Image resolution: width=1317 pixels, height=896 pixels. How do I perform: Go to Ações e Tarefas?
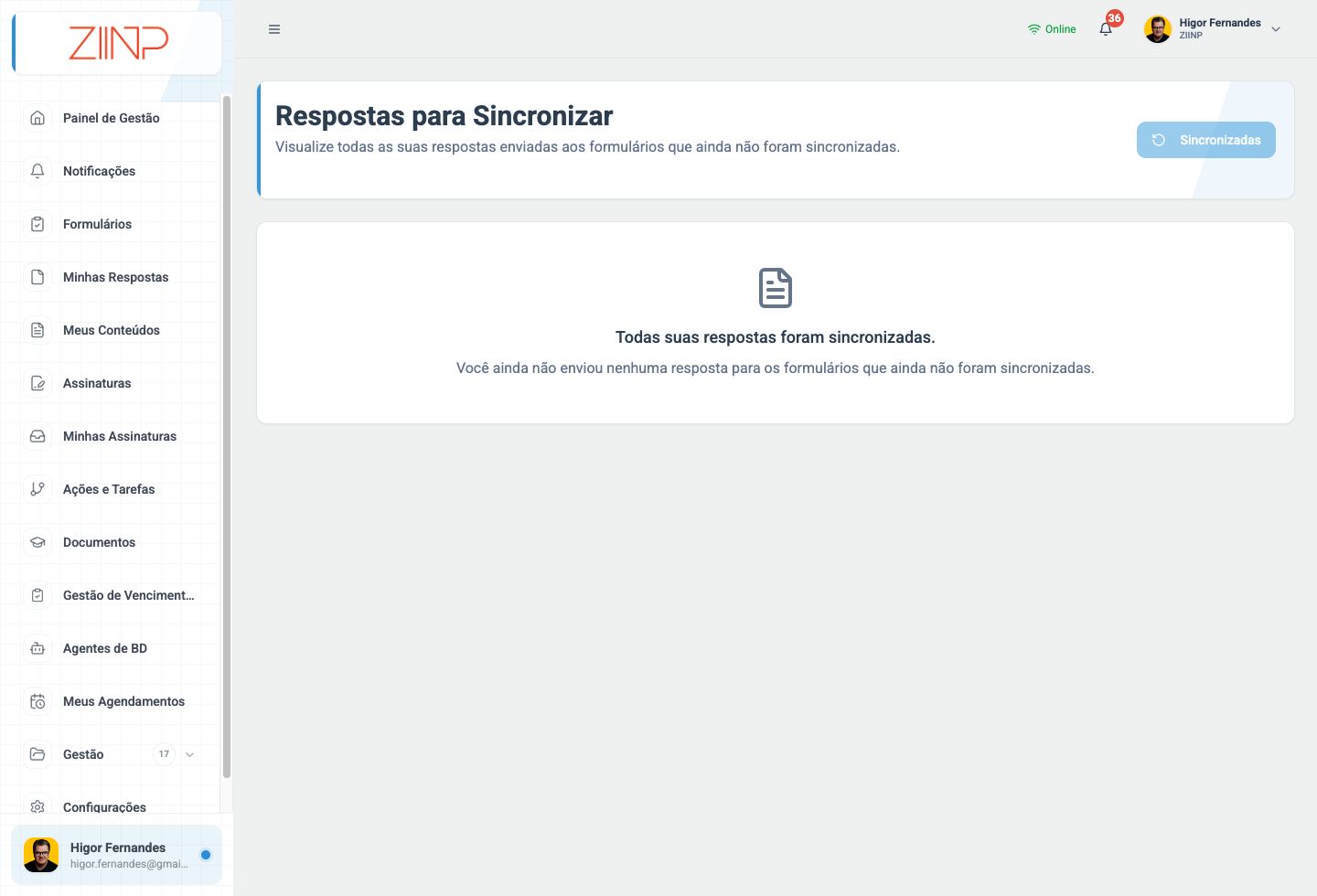[x=109, y=489]
